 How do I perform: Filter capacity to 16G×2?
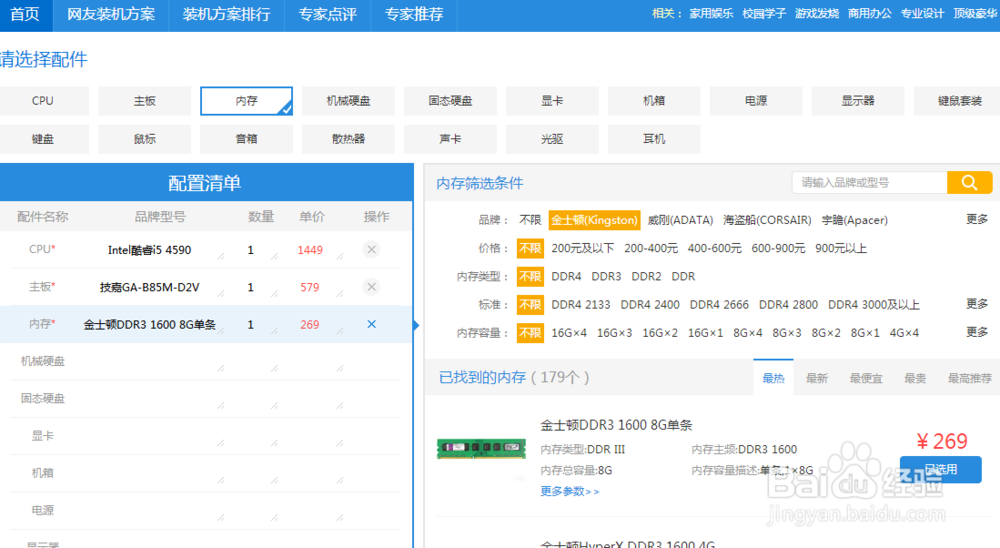[659, 333]
